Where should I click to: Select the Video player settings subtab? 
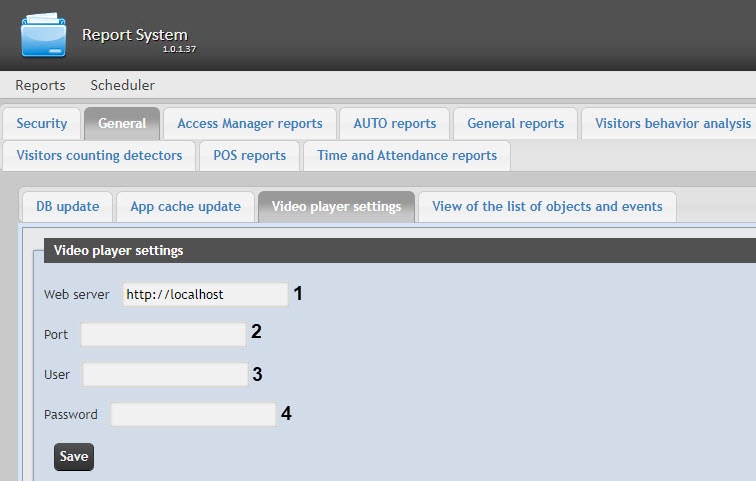[x=336, y=207]
